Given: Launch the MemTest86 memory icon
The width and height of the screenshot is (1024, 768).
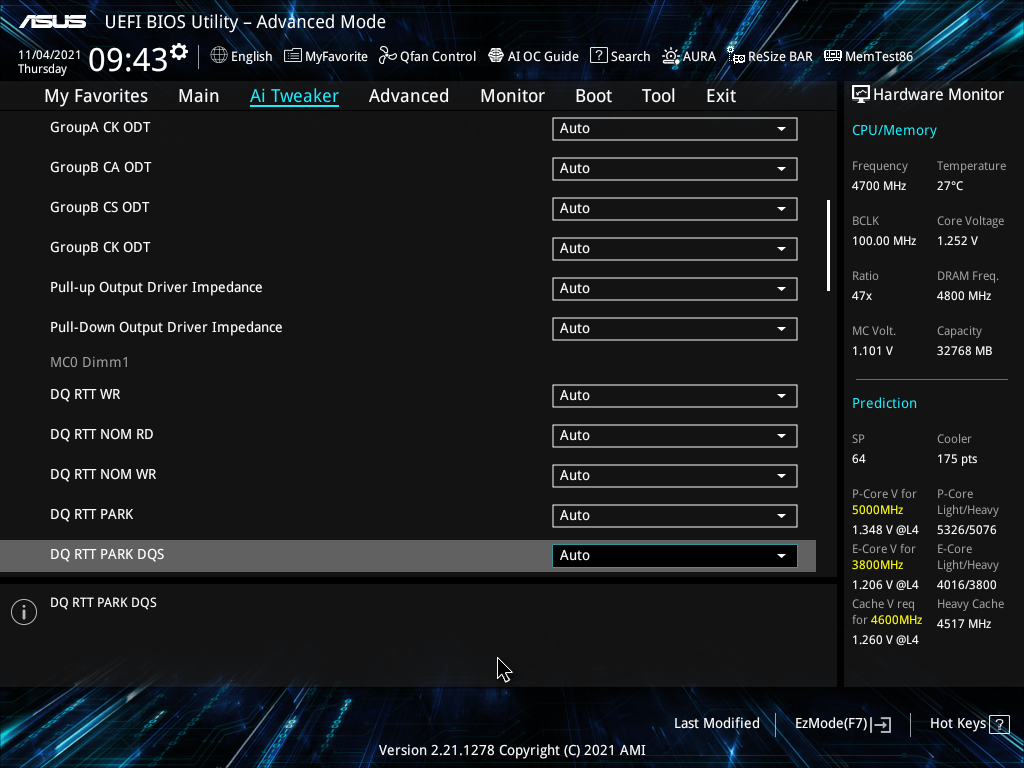Looking at the screenshot, I should coord(833,56).
